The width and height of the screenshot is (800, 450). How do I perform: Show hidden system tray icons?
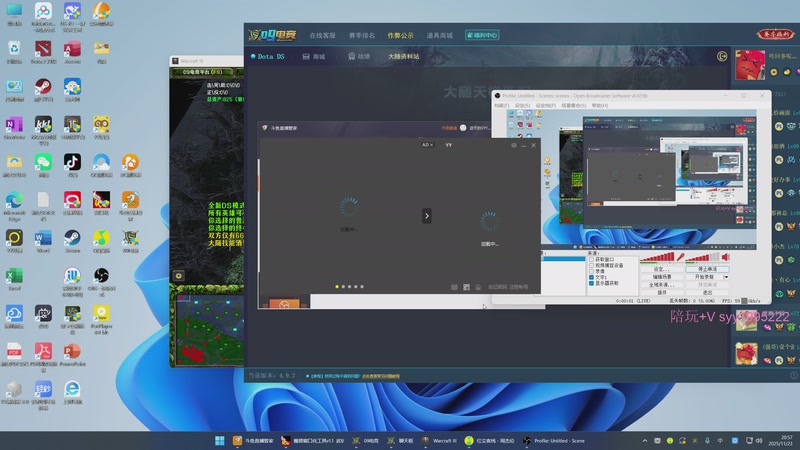coord(644,441)
